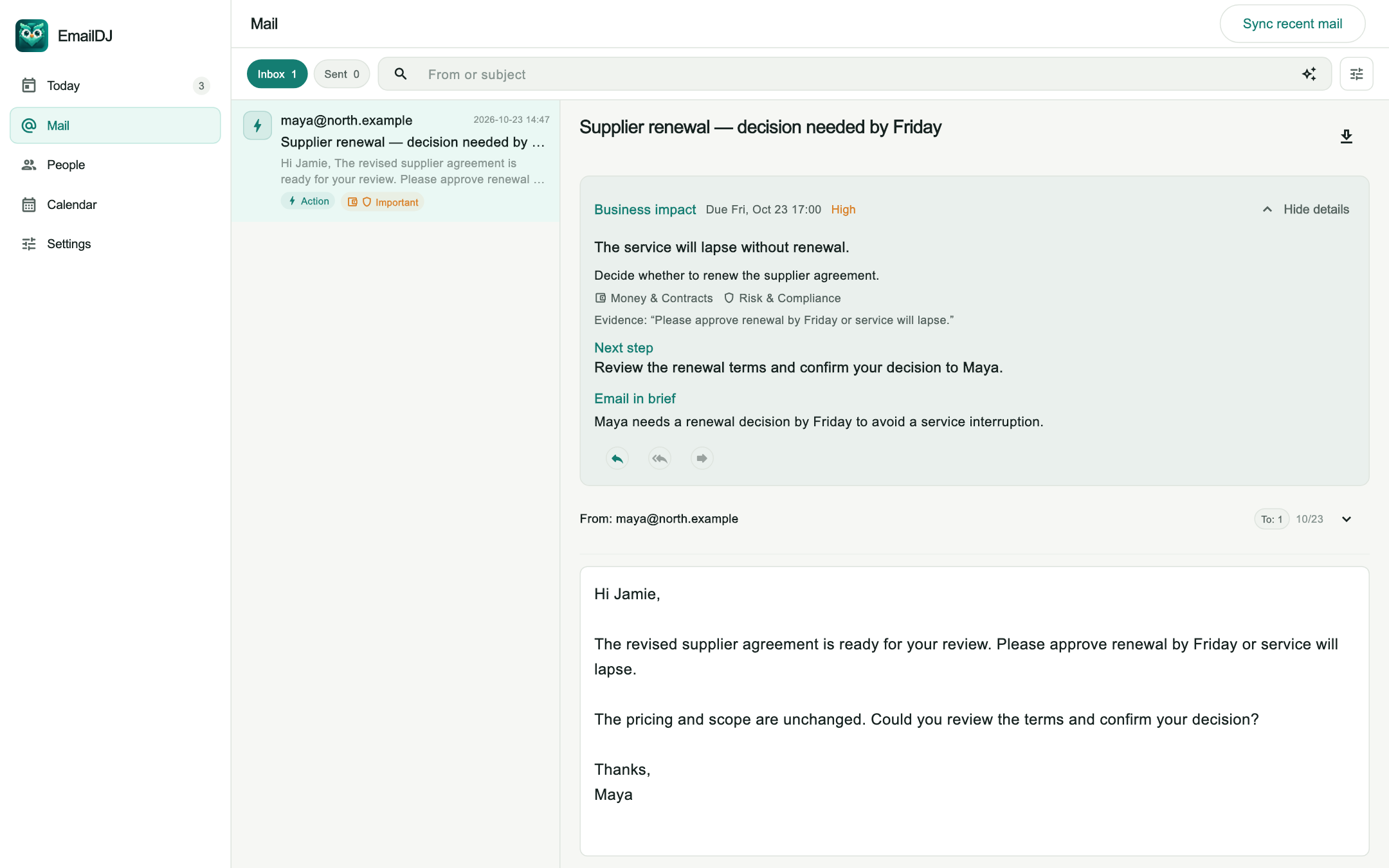Click the AI sparkle search icon
Screen dimensions: 1389x868
[1309, 74]
